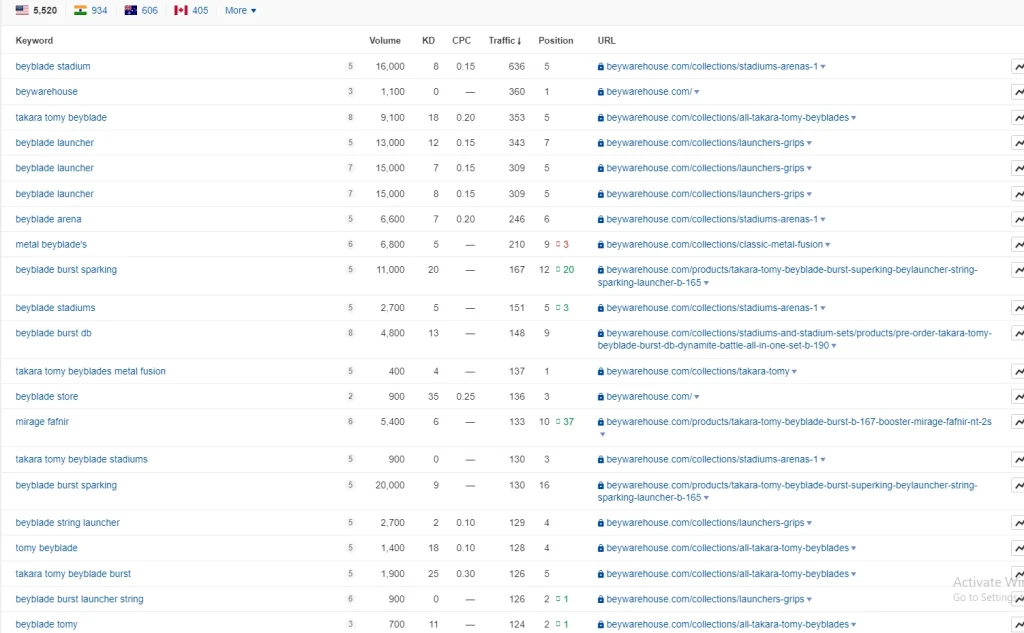Expand URL caret in 'beywarehouse' keyword row

[697, 92]
